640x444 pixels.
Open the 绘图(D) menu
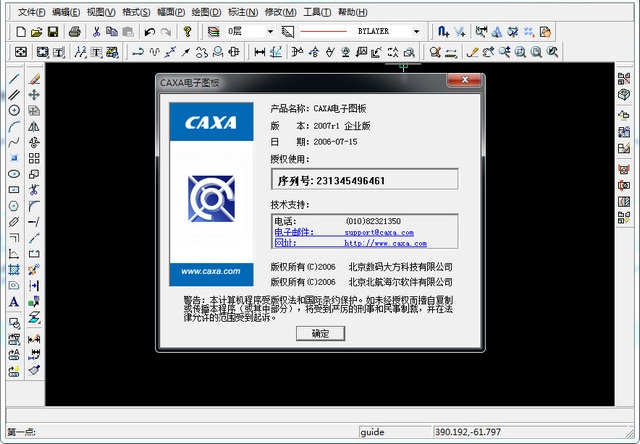coord(206,12)
